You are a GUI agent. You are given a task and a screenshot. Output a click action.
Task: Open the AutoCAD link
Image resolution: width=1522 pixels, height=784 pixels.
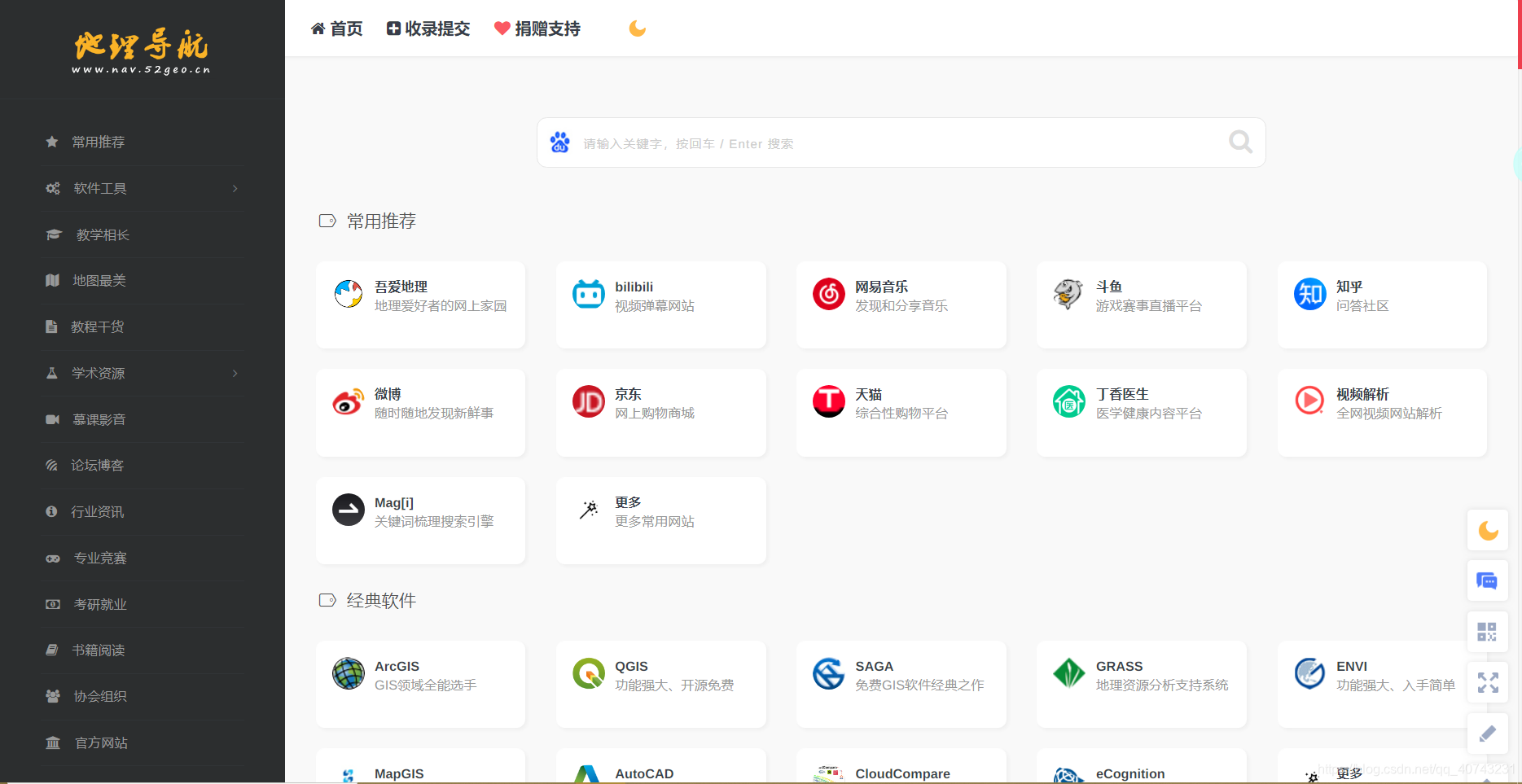coord(644,773)
